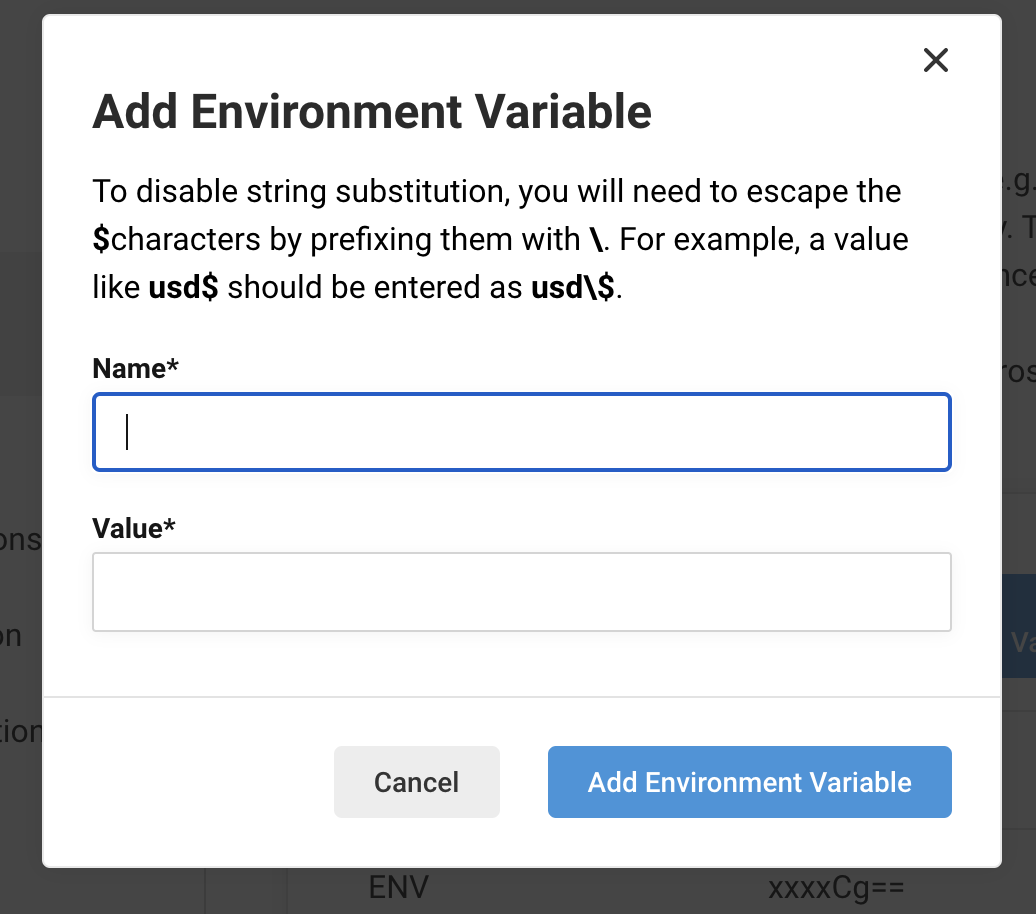Click the xxxxCg== value in background table

(x=836, y=888)
